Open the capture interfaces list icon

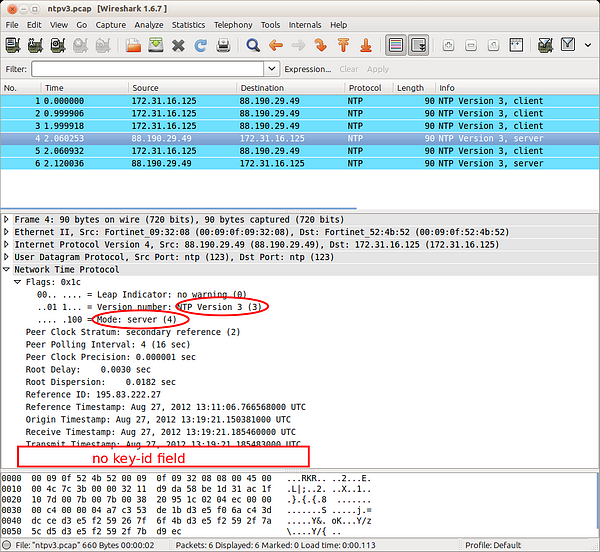(13, 45)
